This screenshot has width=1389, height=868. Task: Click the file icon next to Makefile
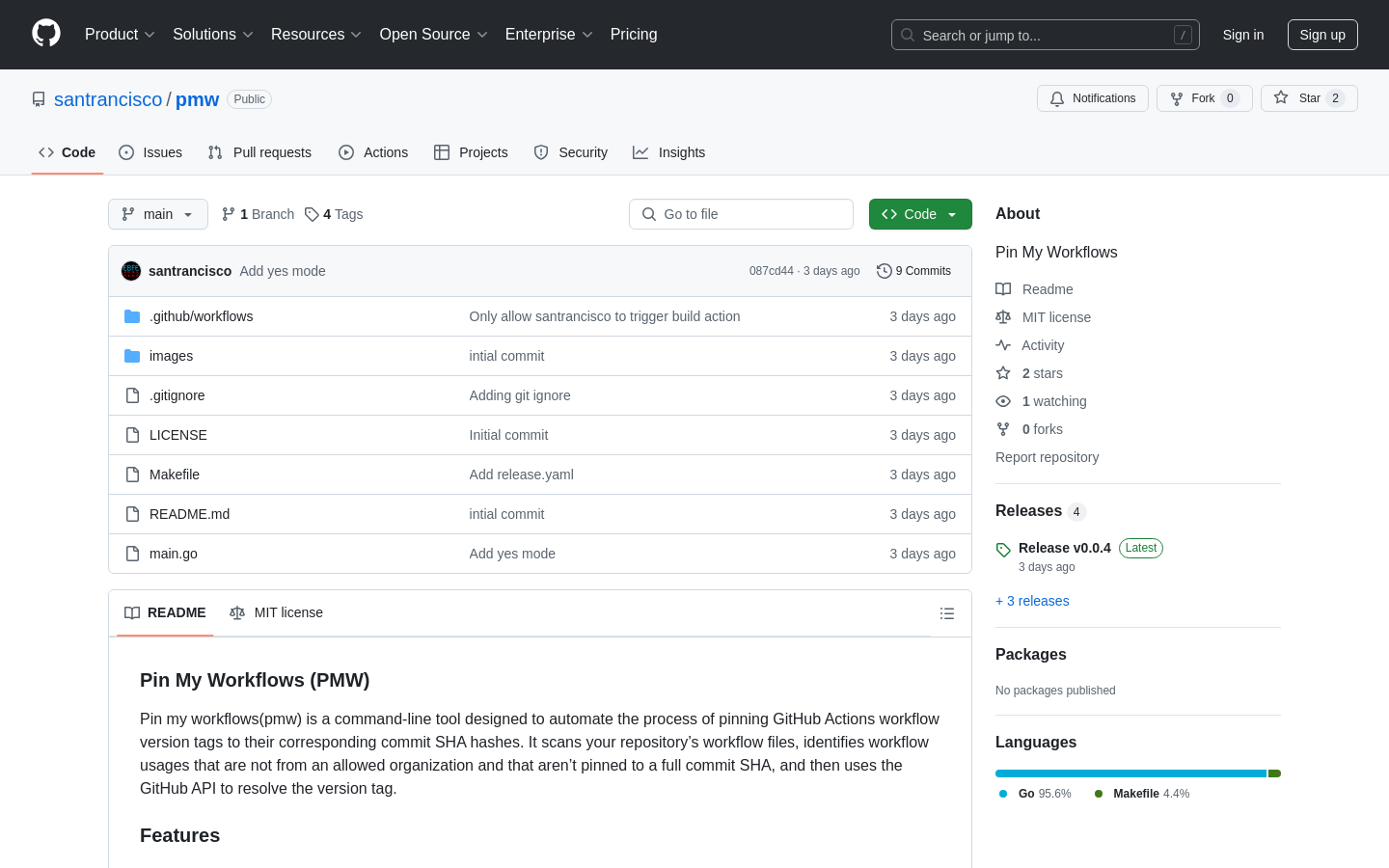pos(132,475)
